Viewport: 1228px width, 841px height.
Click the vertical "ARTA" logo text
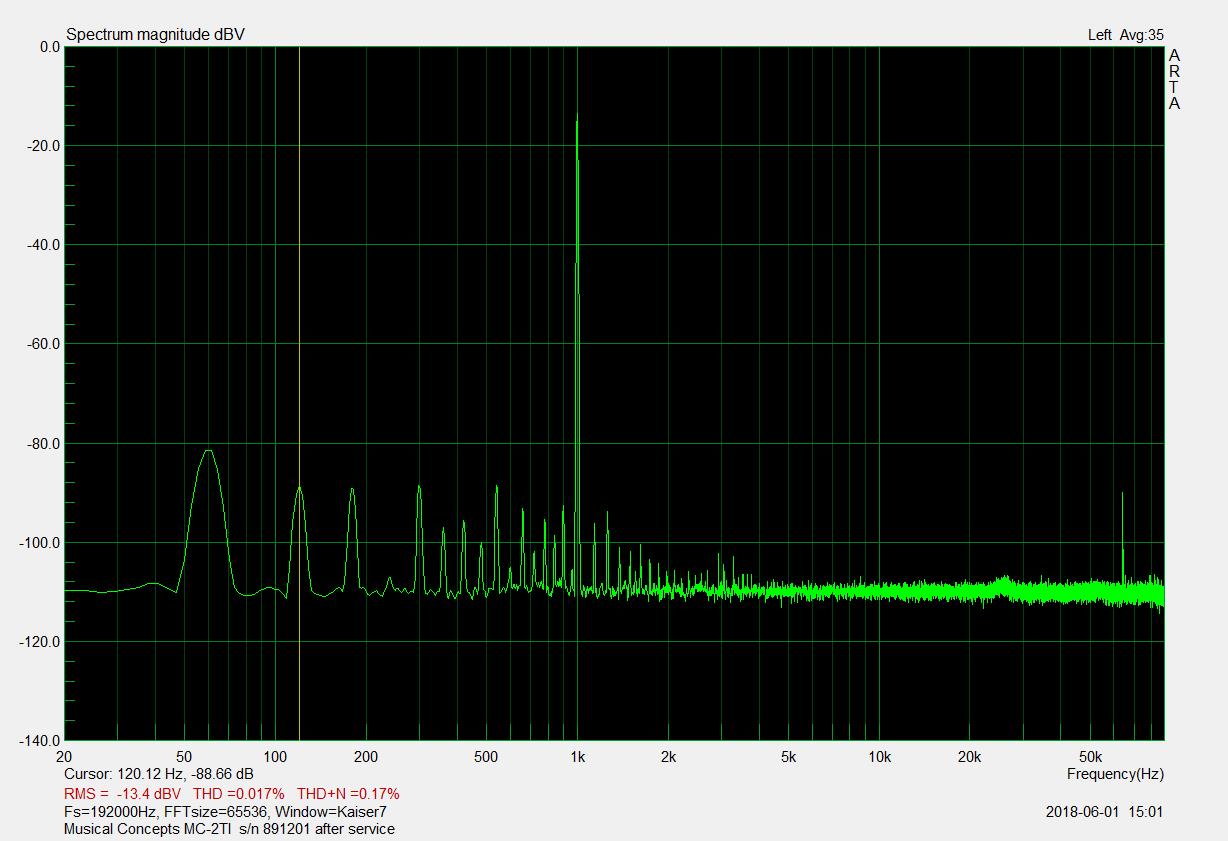(x=1174, y=79)
